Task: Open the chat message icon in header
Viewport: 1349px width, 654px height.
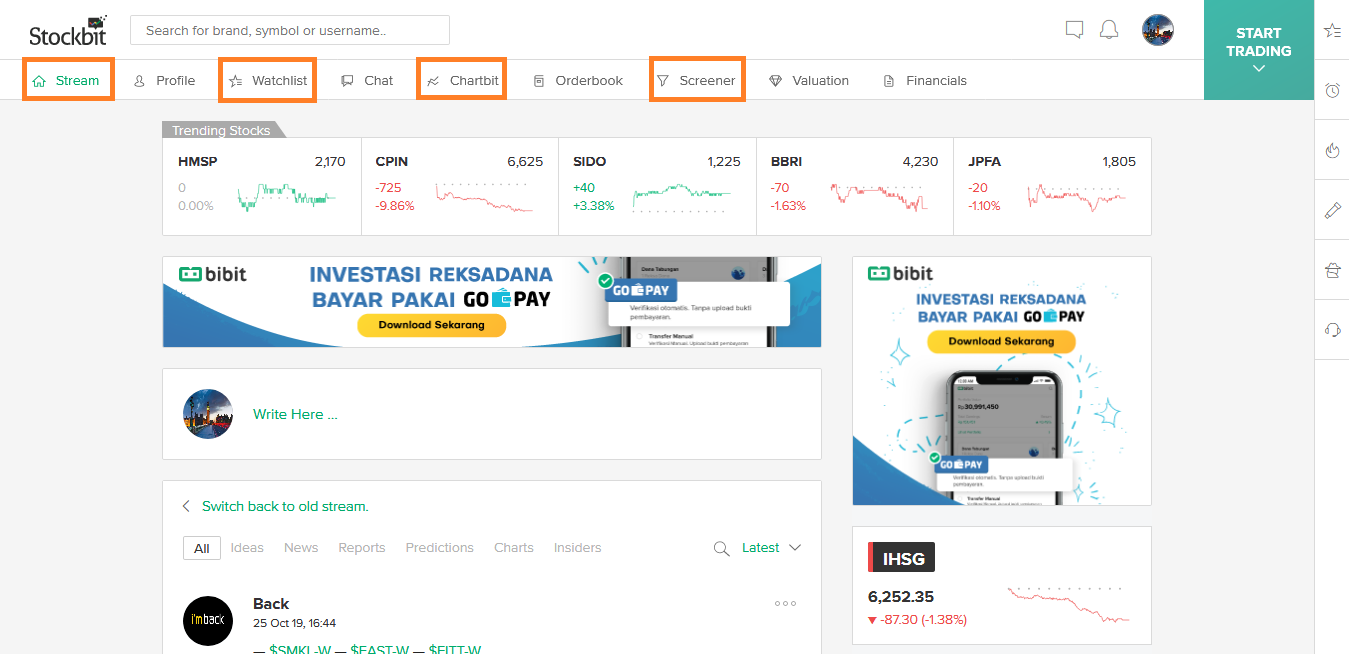Action: [1075, 30]
